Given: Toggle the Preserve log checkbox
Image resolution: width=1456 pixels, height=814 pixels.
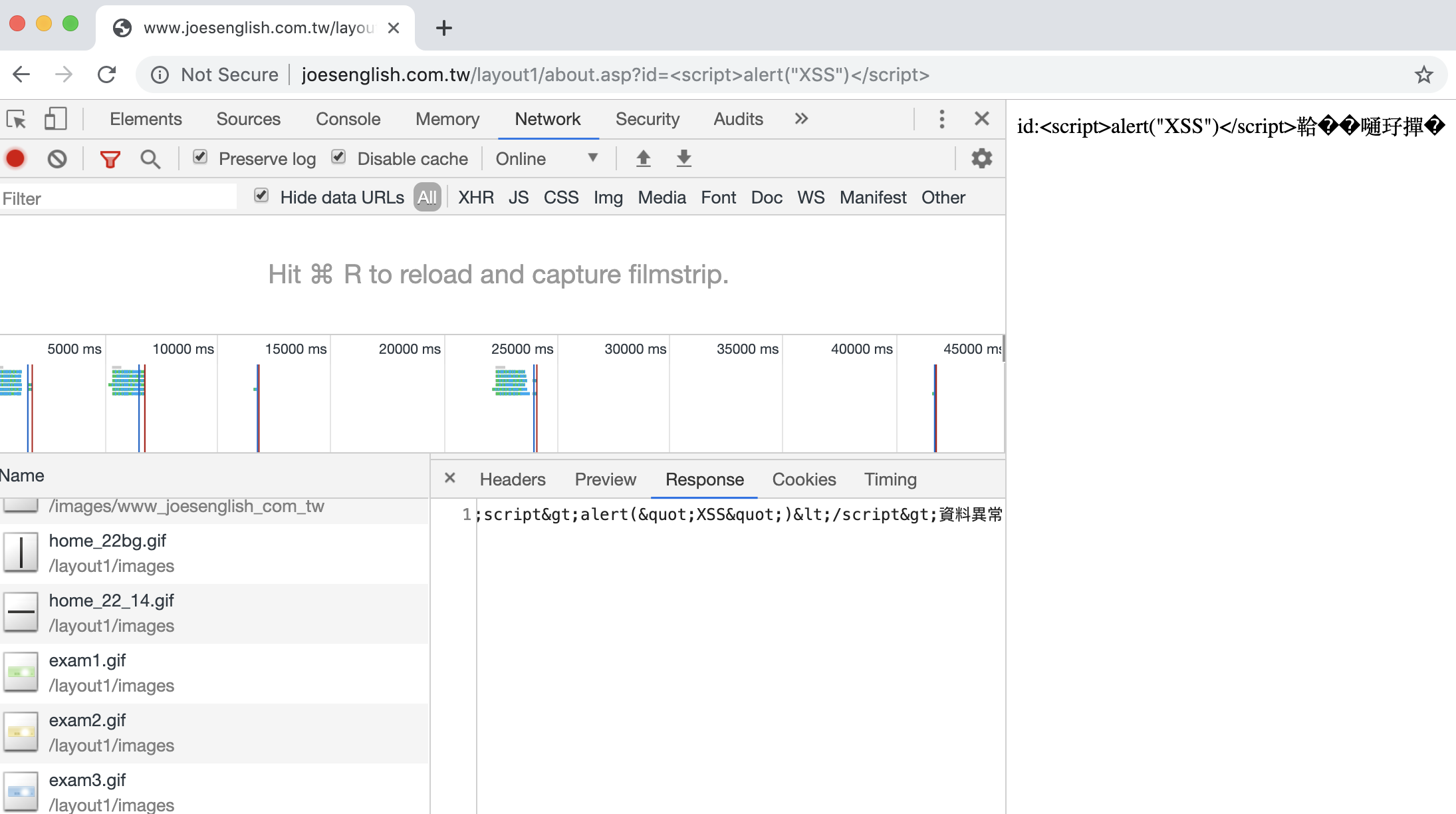Looking at the screenshot, I should tap(200, 158).
